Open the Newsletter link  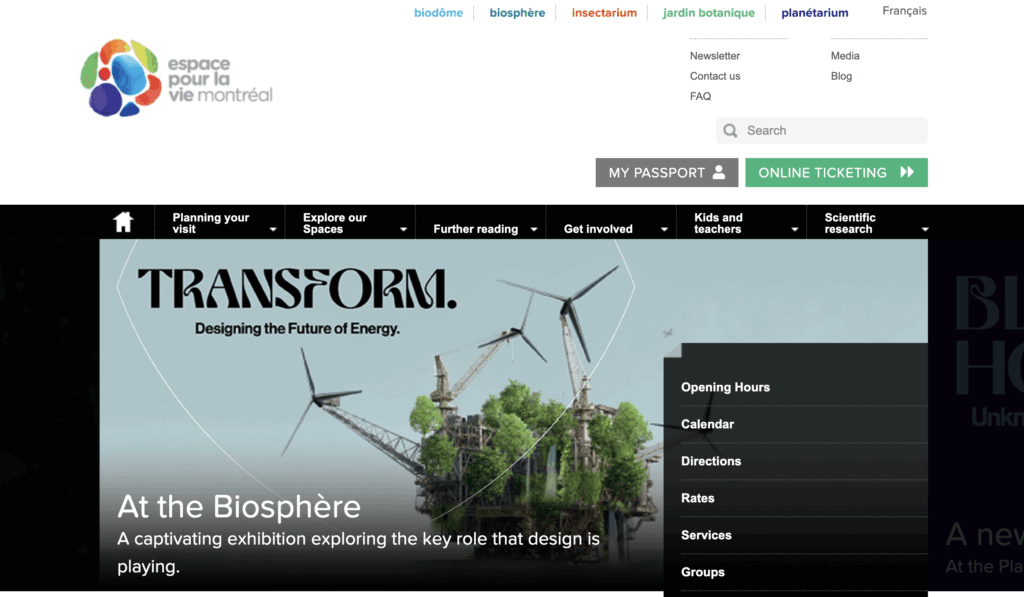[715, 56]
